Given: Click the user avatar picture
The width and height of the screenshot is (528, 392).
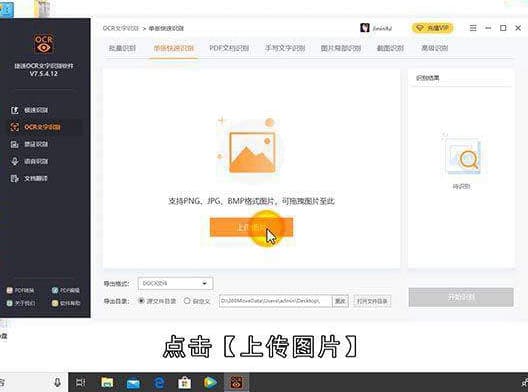Looking at the screenshot, I should [x=365, y=28].
